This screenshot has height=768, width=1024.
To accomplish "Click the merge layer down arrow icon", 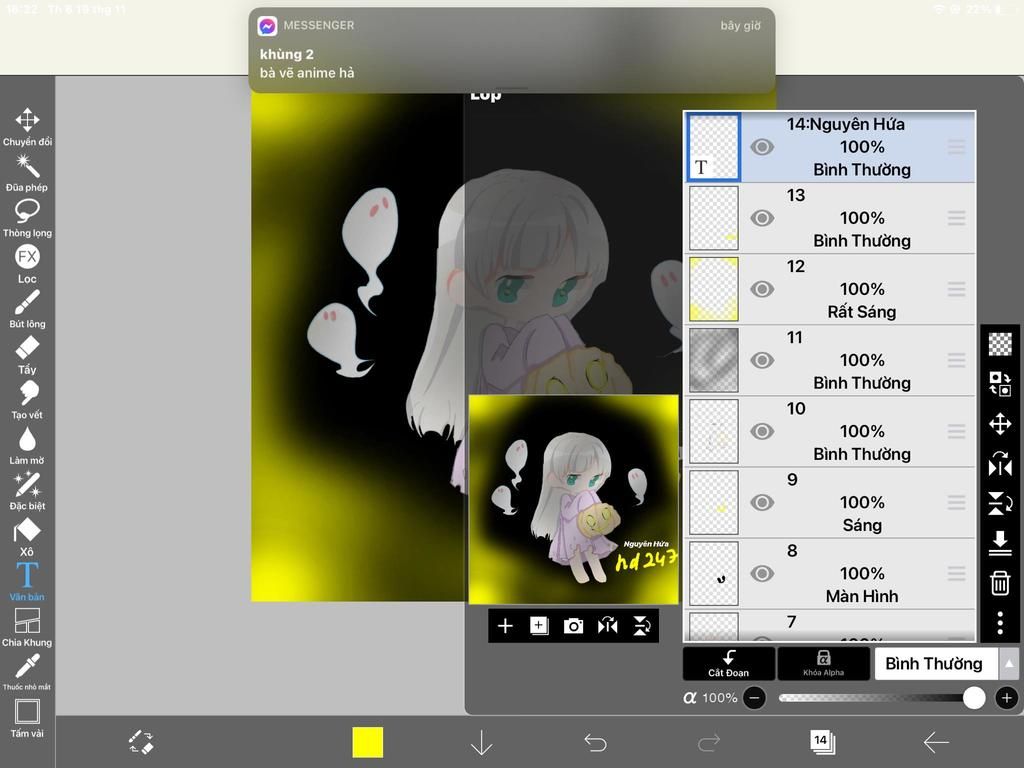I will pyautogui.click(x=1000, y=543).
